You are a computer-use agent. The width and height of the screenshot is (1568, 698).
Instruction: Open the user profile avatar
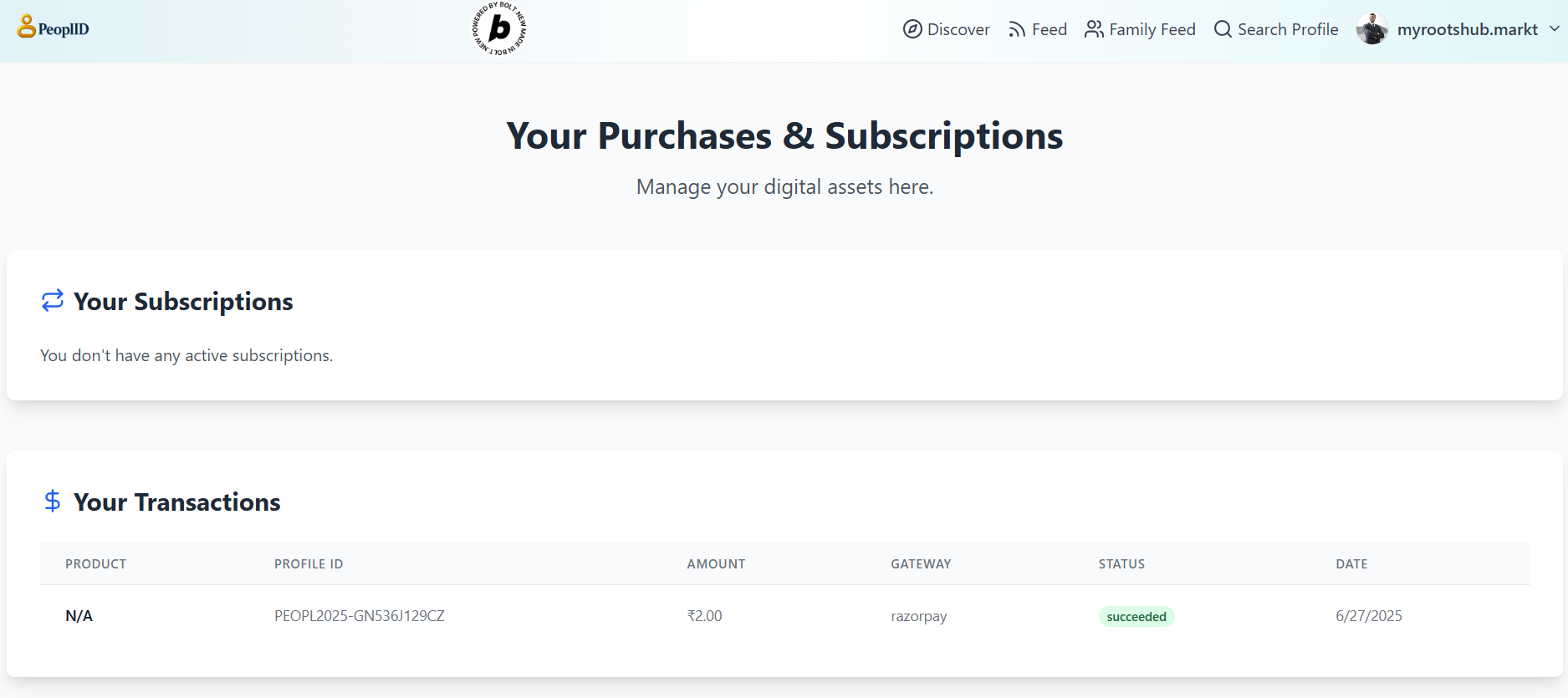[1371, 29]
